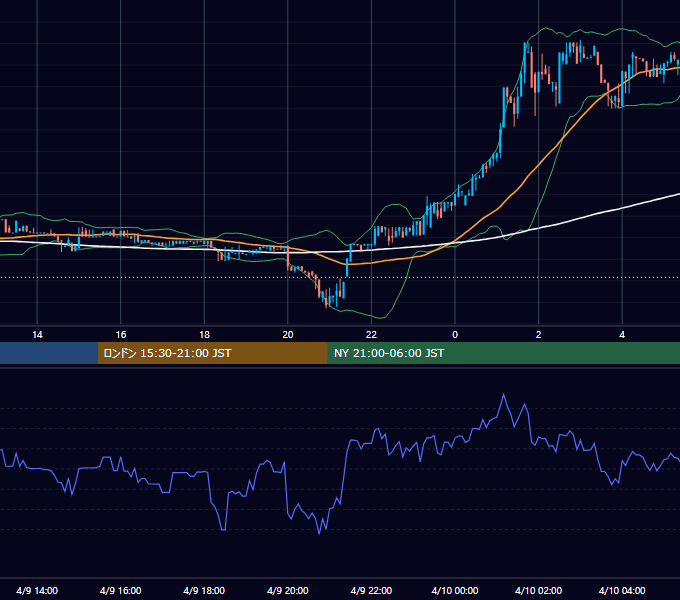Click the 4/9 16:00 time label
Viewport: 680px width, 600px height.
click(121, 590)
